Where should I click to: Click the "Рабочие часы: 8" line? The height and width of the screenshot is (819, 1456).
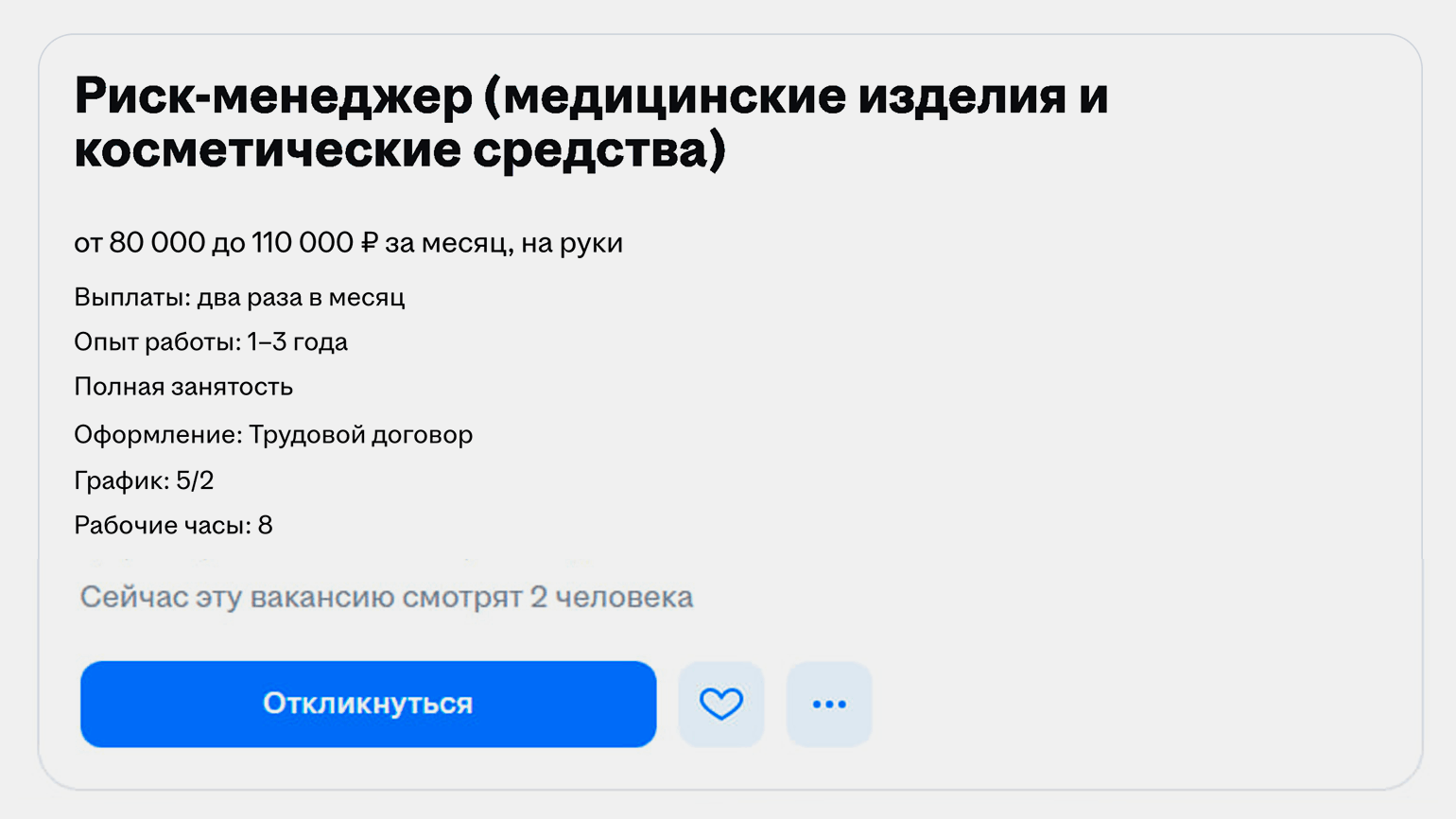click(173, 525)
